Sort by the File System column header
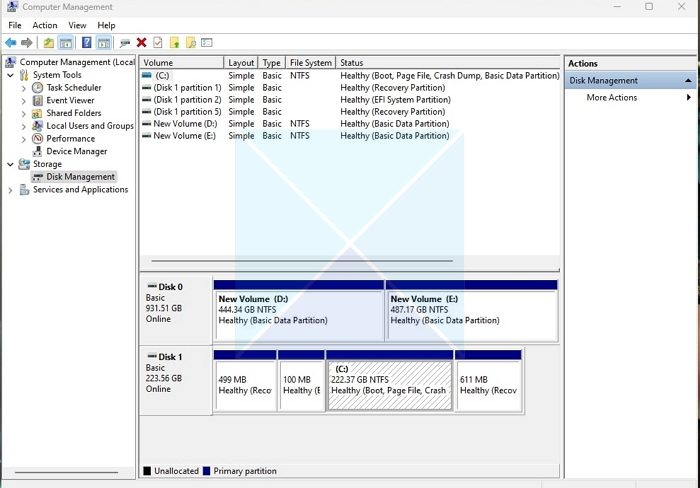Viewport: 700px width, 488px height. click(x=311, y=63)
